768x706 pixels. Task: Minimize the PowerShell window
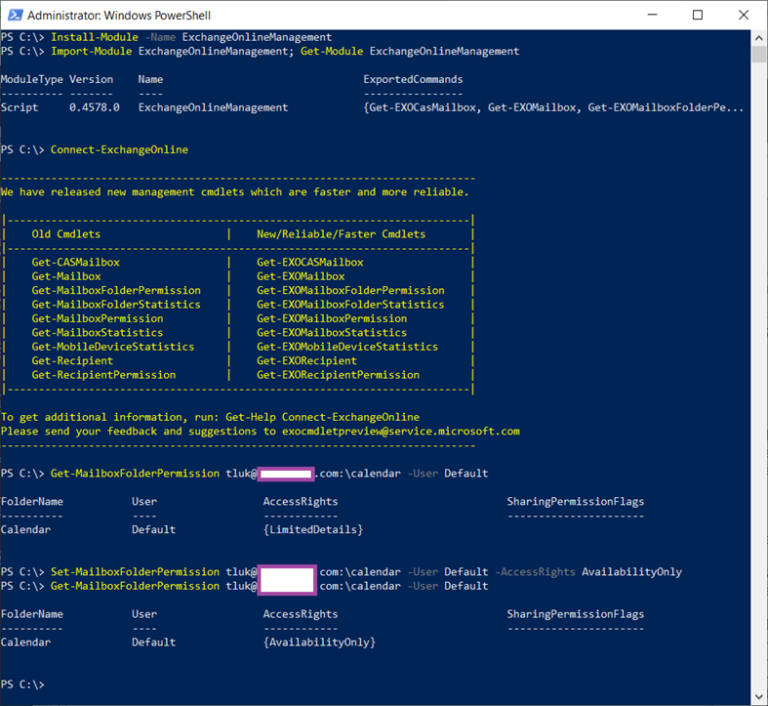[x=652, y=15]
